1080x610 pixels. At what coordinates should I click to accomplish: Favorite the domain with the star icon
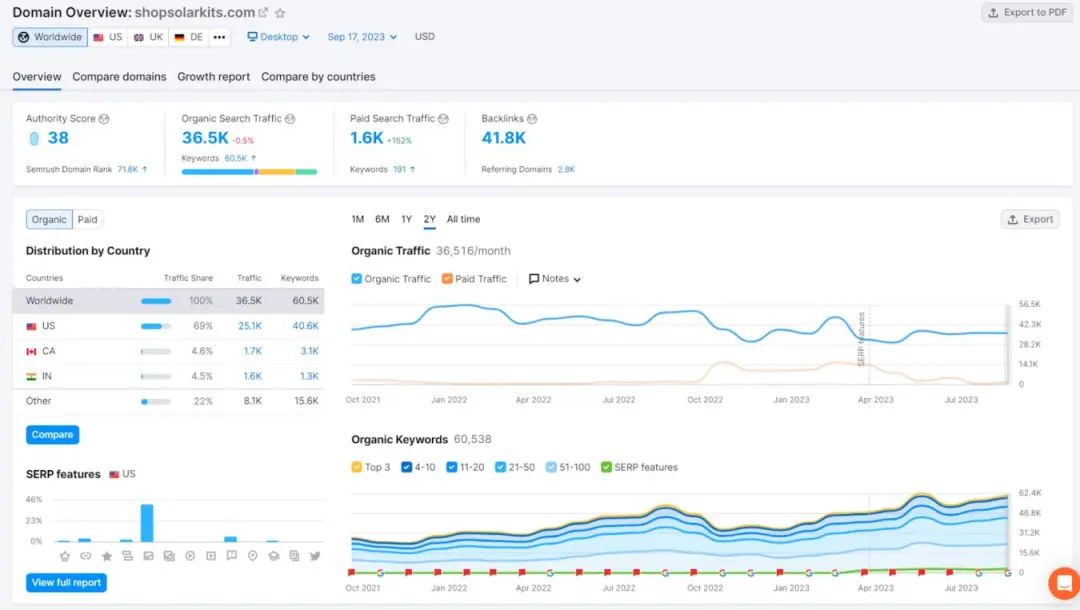pyautogui.click(x=280, y=12)
